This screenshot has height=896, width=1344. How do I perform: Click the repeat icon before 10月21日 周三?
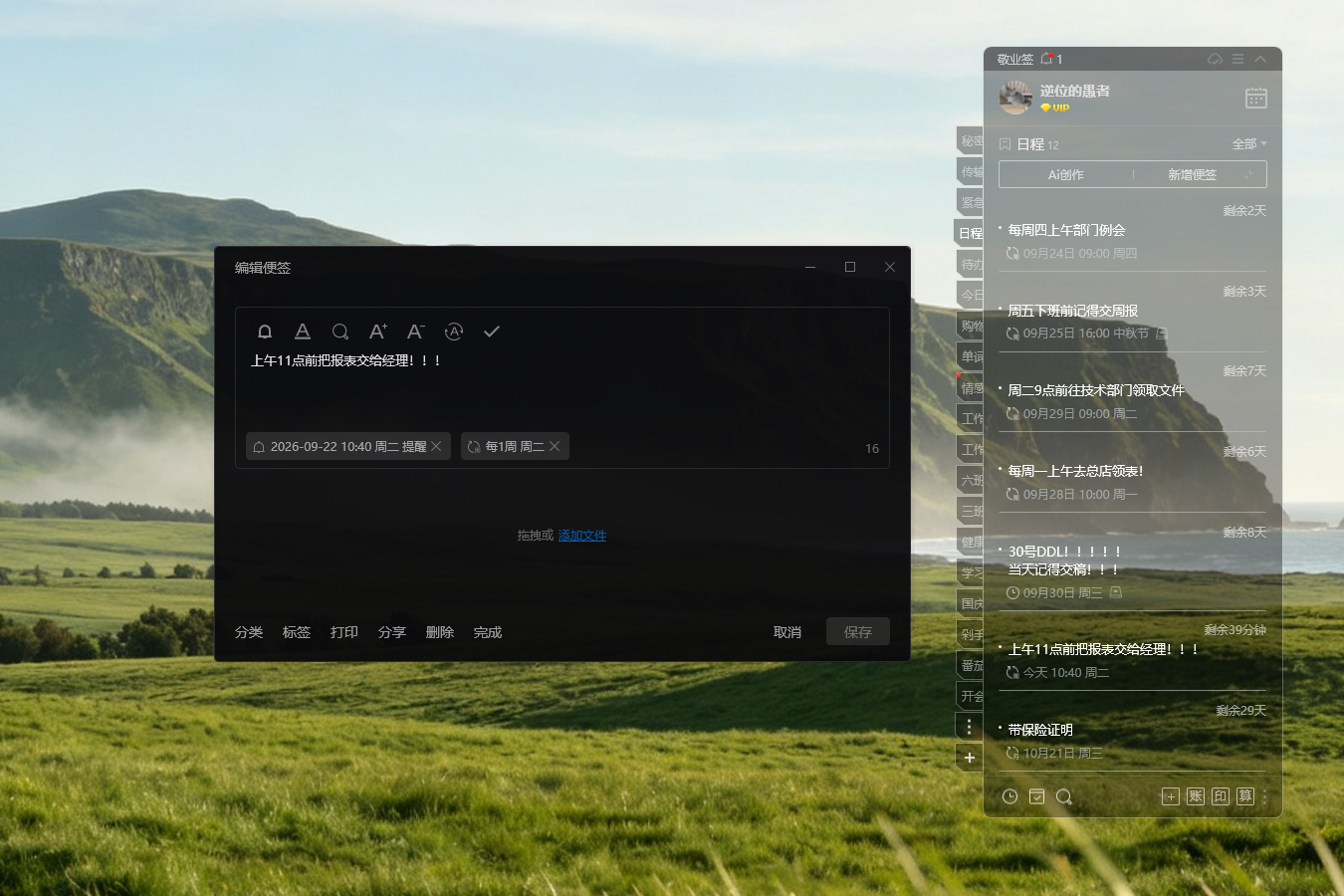coord(1012,753)
